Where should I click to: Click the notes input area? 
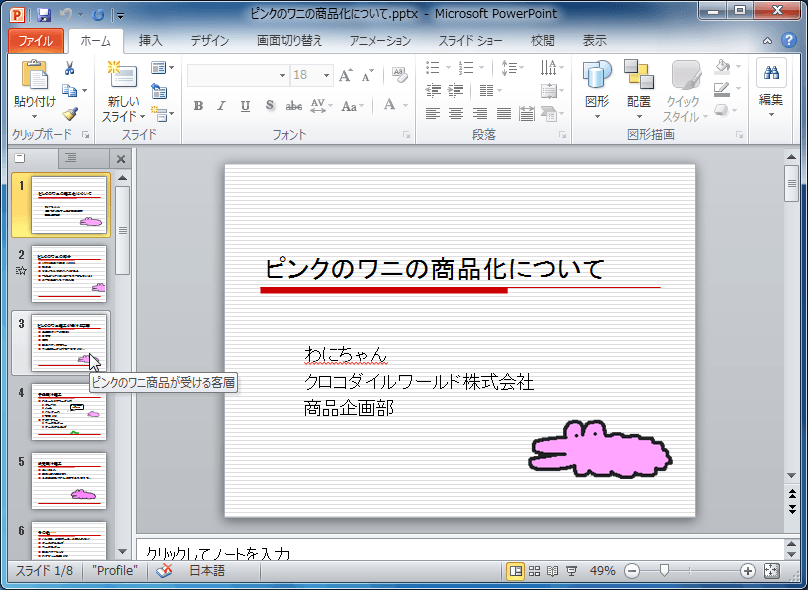[460, 549]
